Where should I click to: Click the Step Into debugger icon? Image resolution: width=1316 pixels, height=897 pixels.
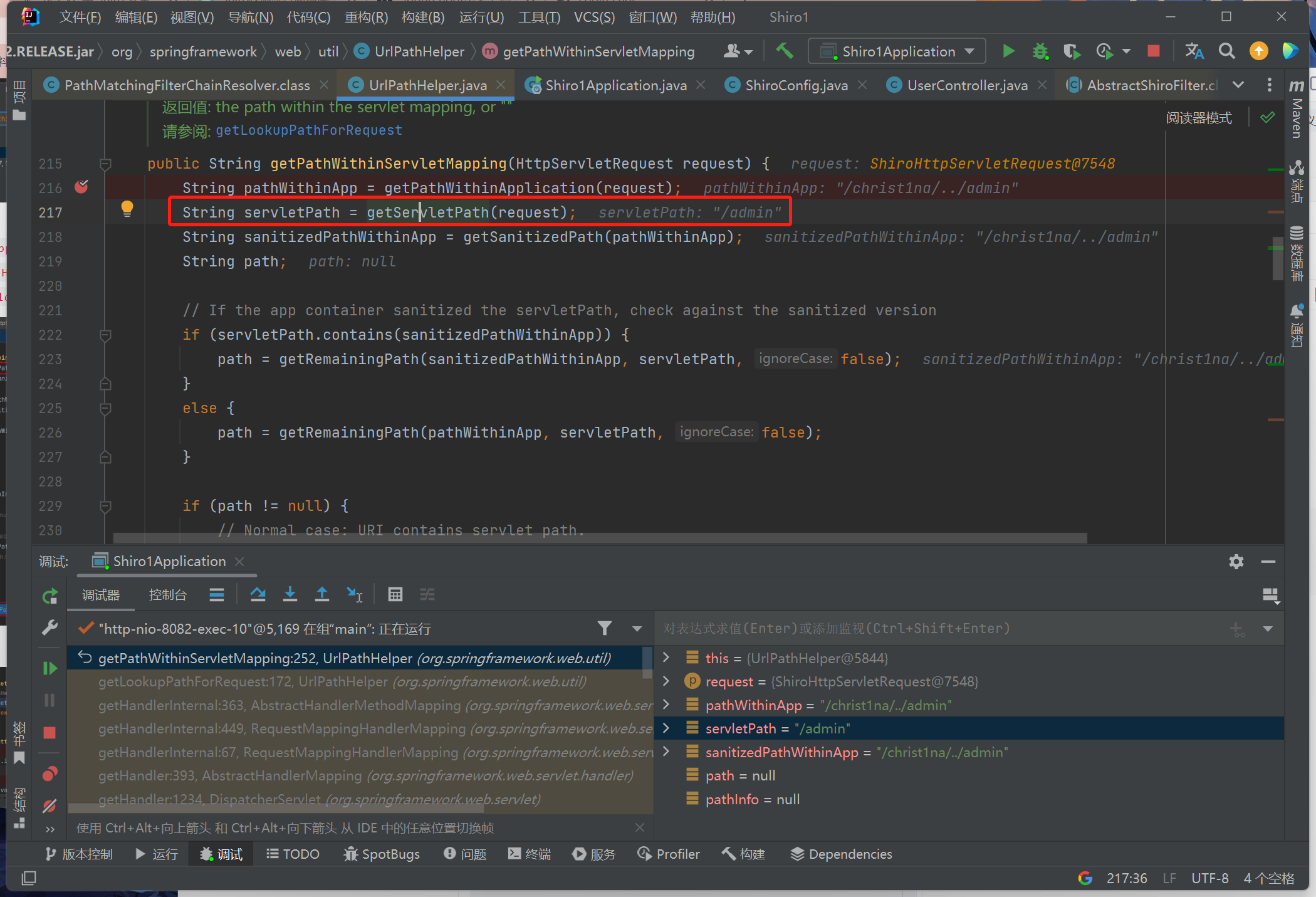[x=290, y=594]
